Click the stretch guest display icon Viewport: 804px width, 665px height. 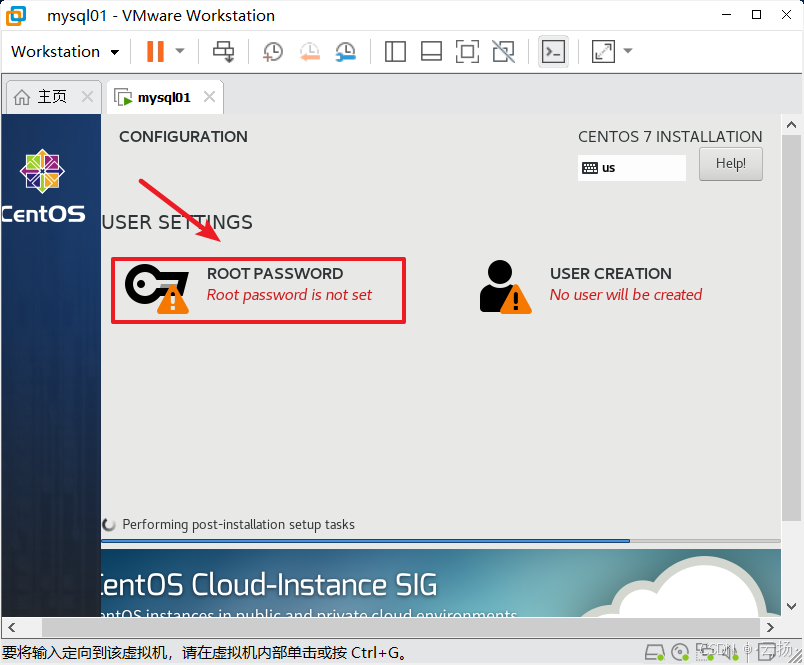pyautogui.click(x=603, y=51)
